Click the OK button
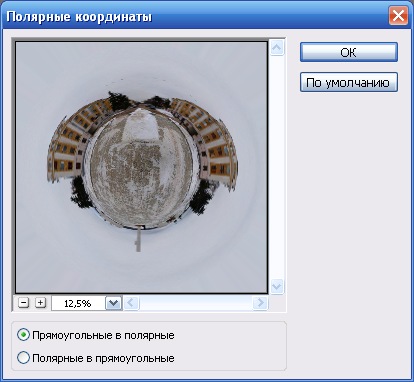Viewport: 414px width, 382px height. pyautogui.click(x=349, y=52)
